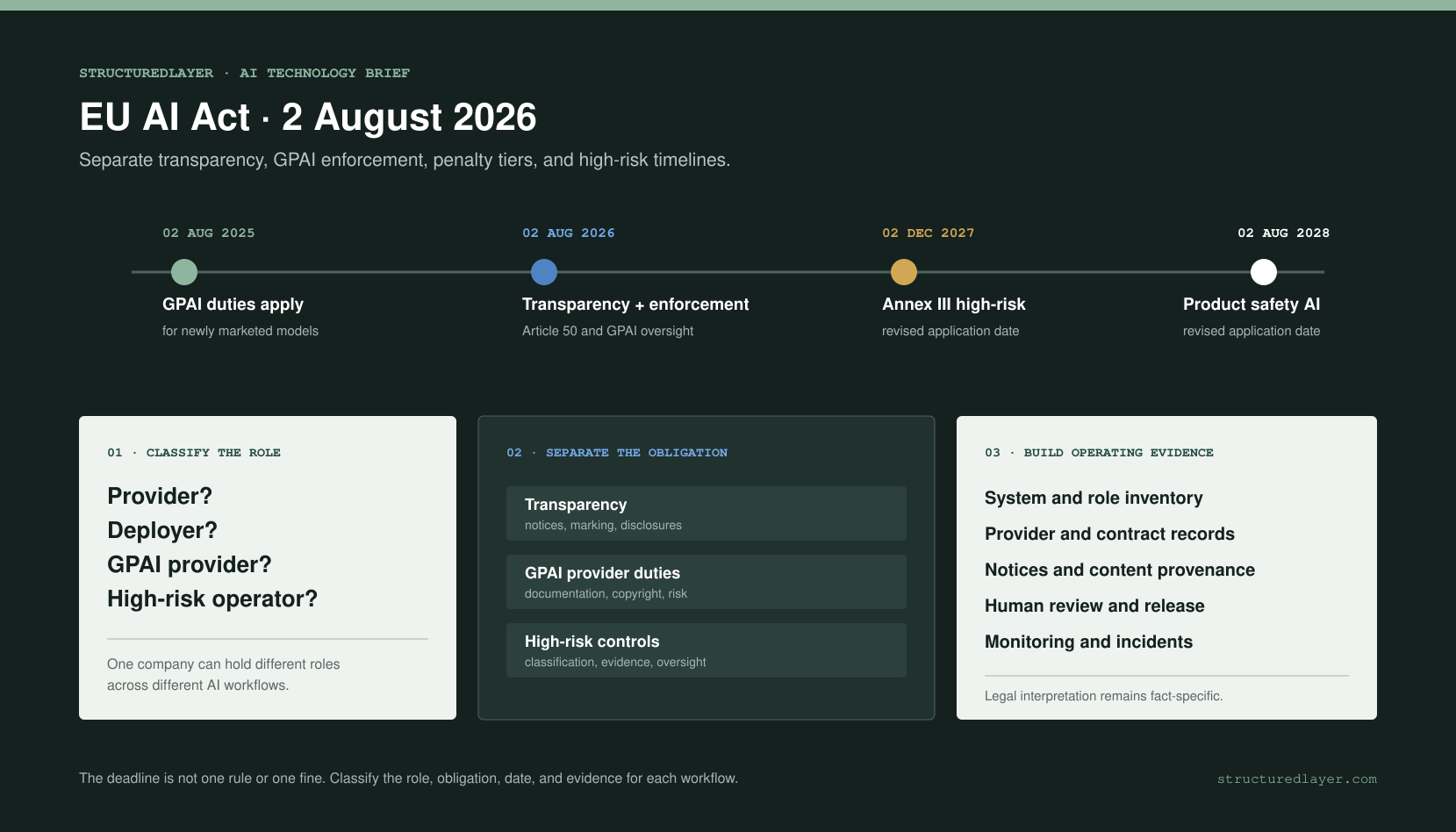This screenshot has width=1456, height=832.
Task: Click the 'Annex III high-risk' heading
Action: 954,305
